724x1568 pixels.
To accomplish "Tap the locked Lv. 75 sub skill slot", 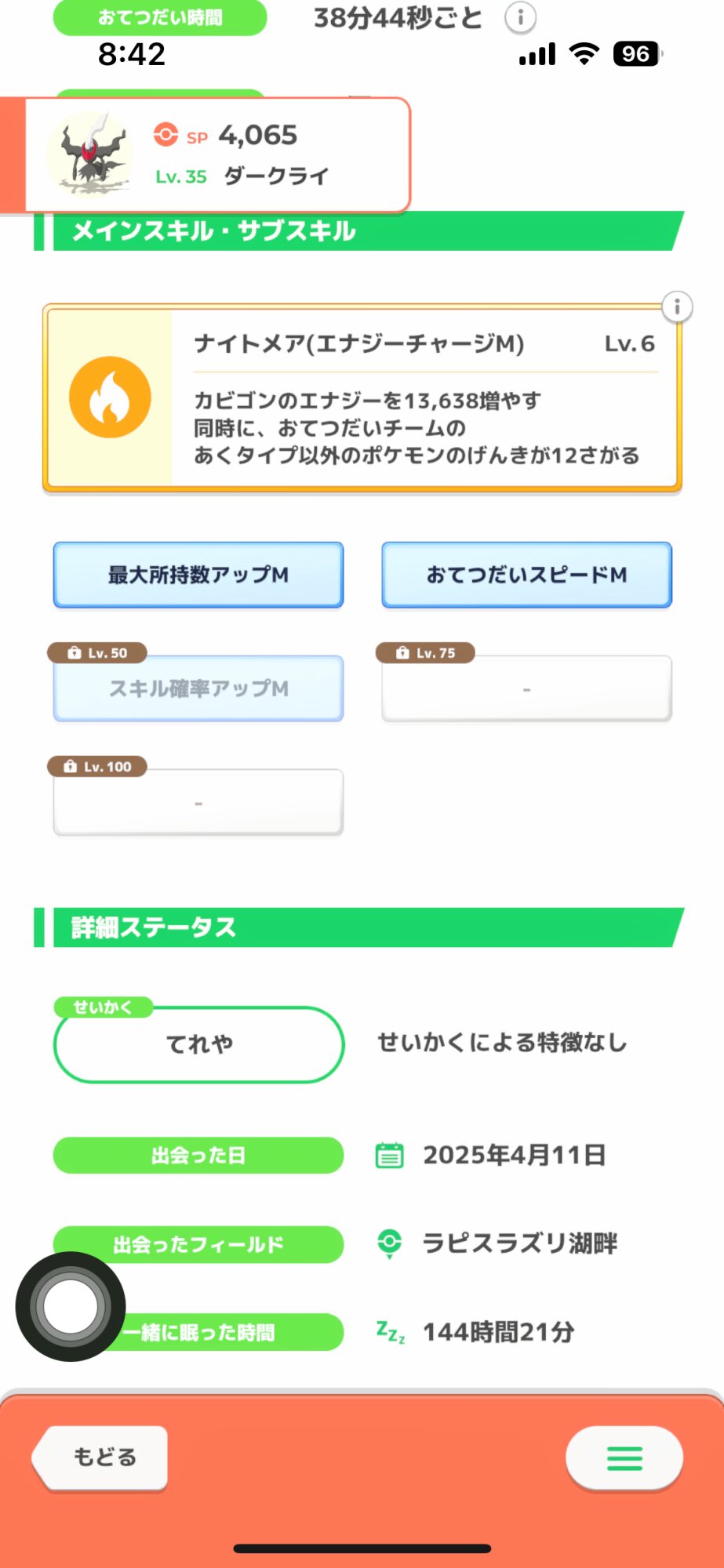I will pos(526,688).
